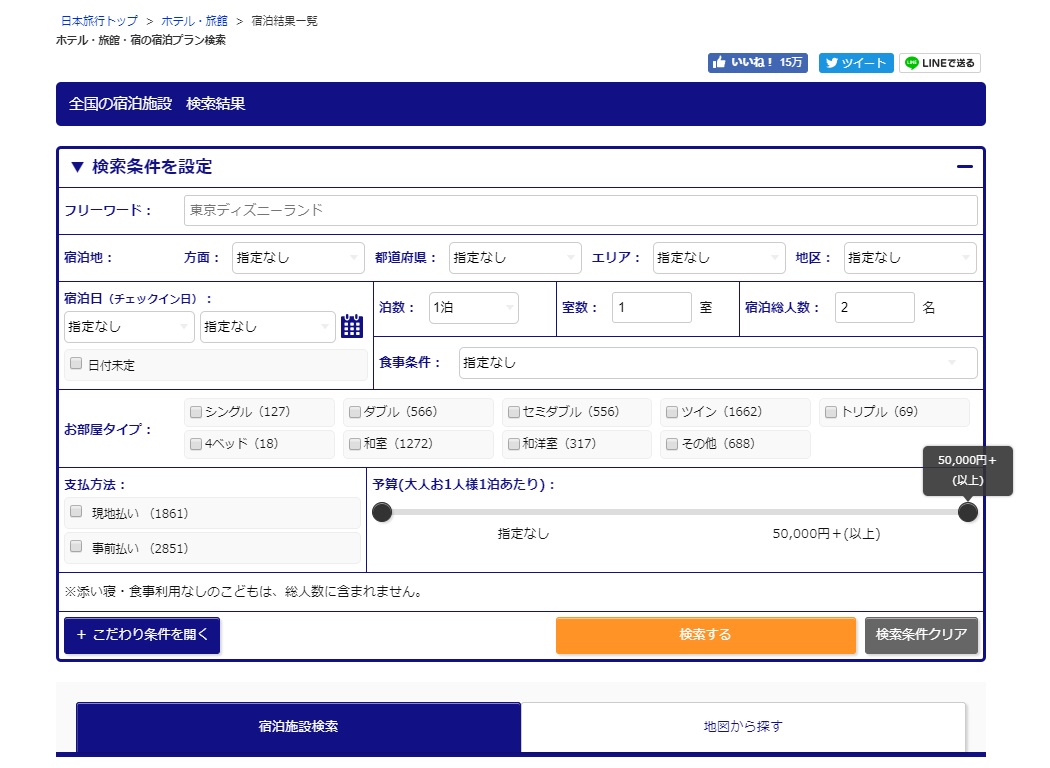Switch to the 地図から探す tab
The width and height of the screenshot is (1050, 768).
743,727
